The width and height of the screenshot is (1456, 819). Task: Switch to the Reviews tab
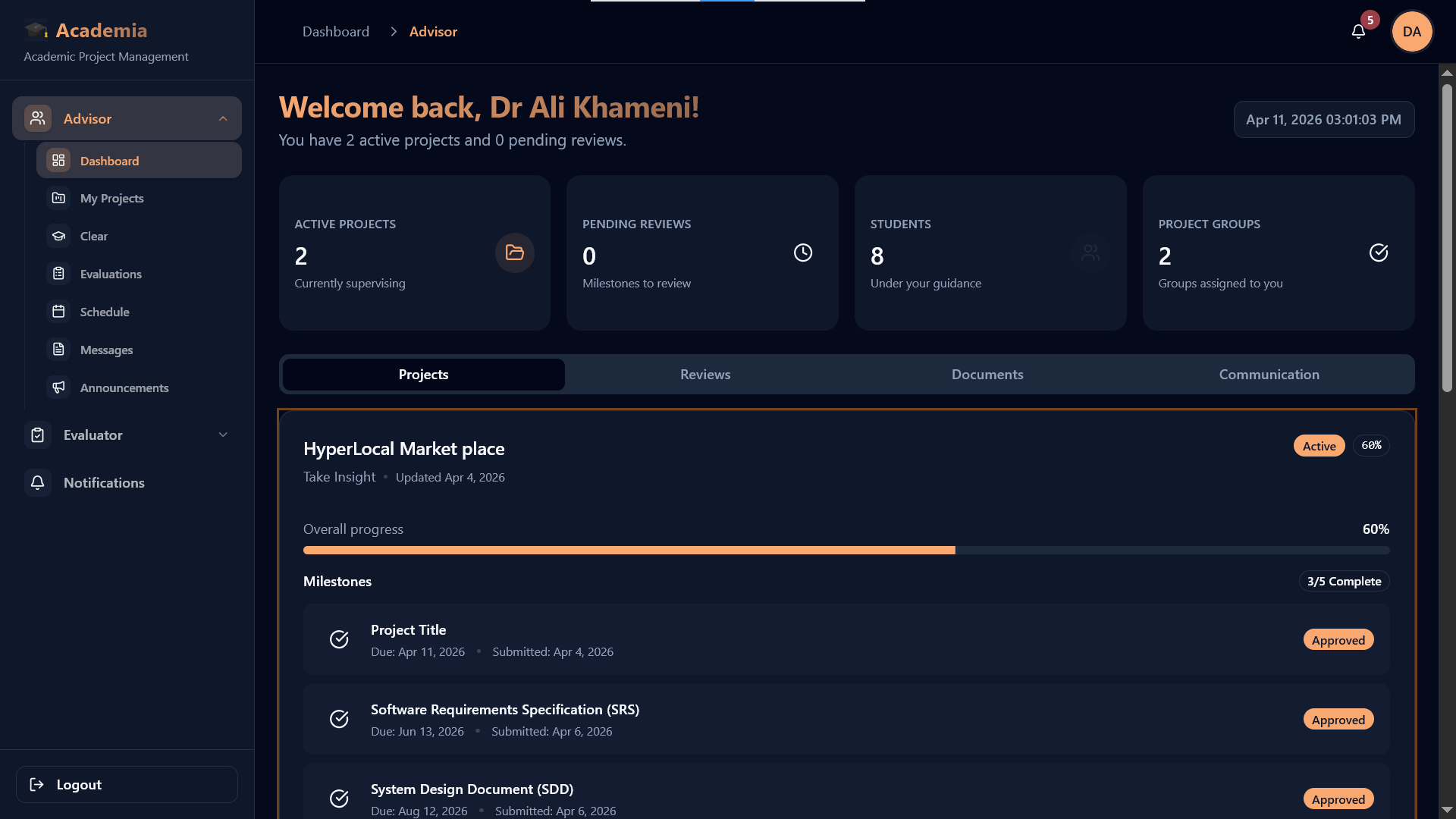tap(705, 375)
